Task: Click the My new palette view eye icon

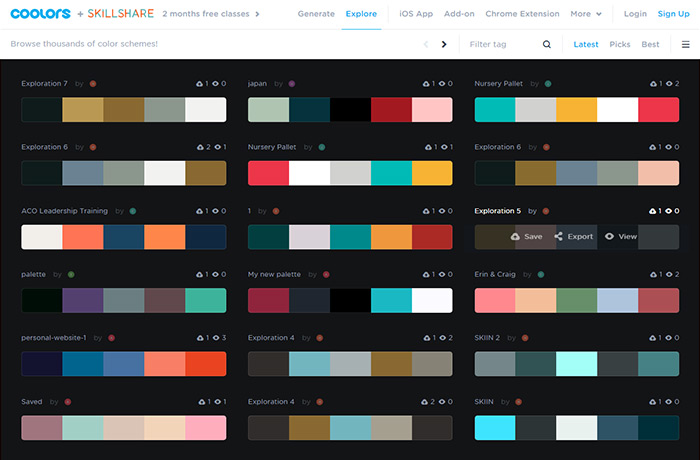Action: tap(442, 274)
